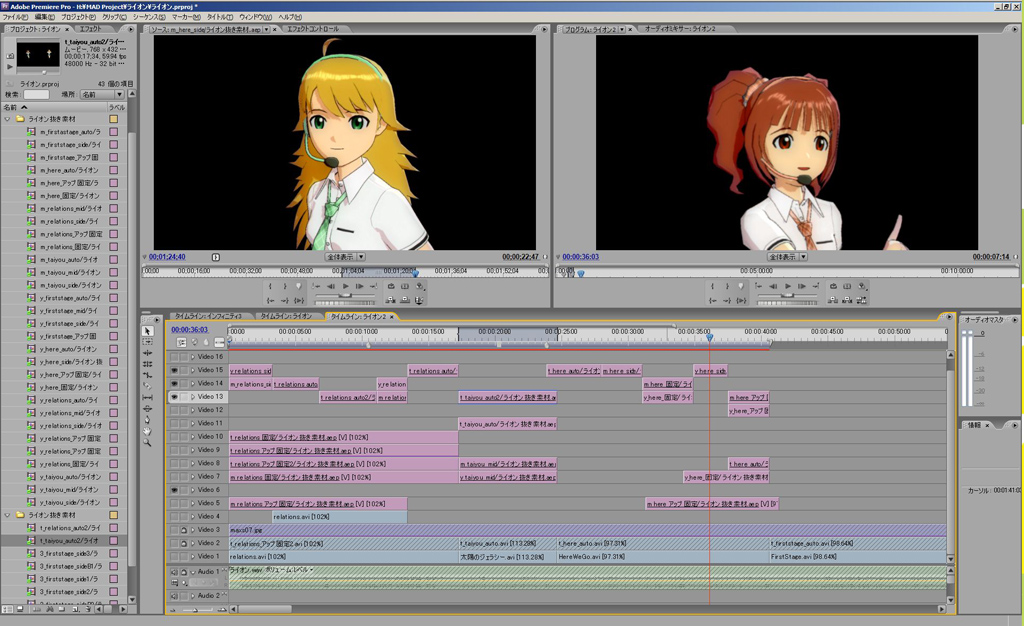Switch to エフェクト tab in project panel

91,29
